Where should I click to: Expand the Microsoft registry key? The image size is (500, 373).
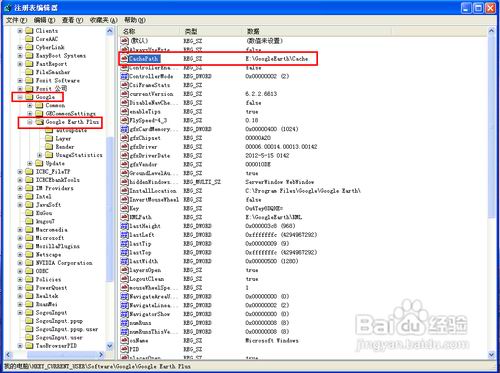[20, 238]
